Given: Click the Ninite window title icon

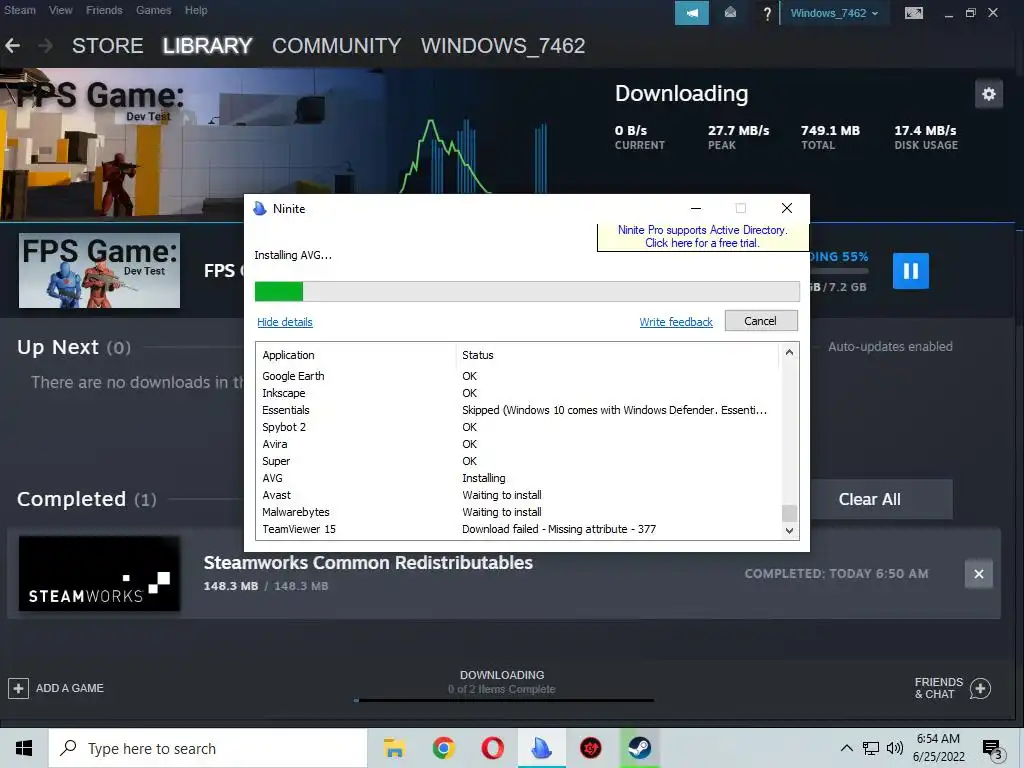Looking at the screenshot, I should (x=260, y=208).
